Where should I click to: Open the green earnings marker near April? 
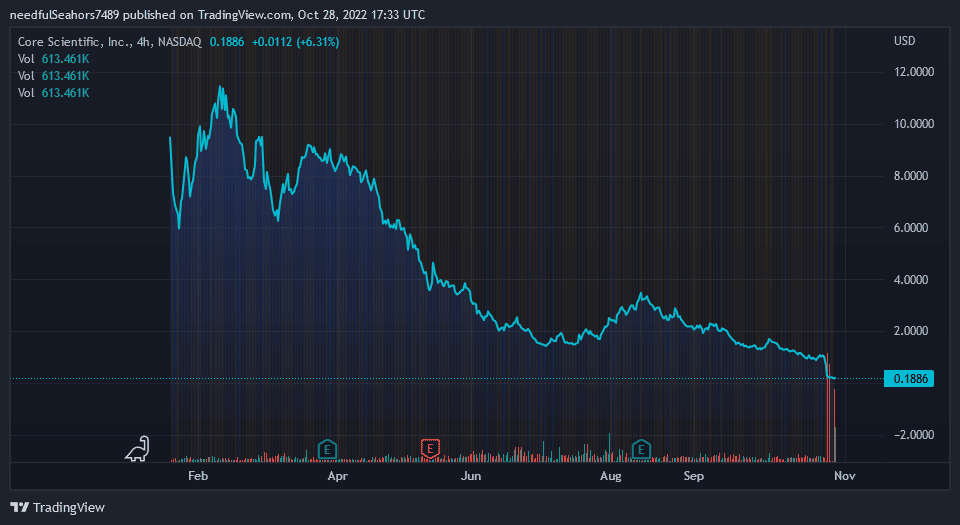[x=326, y=449]
